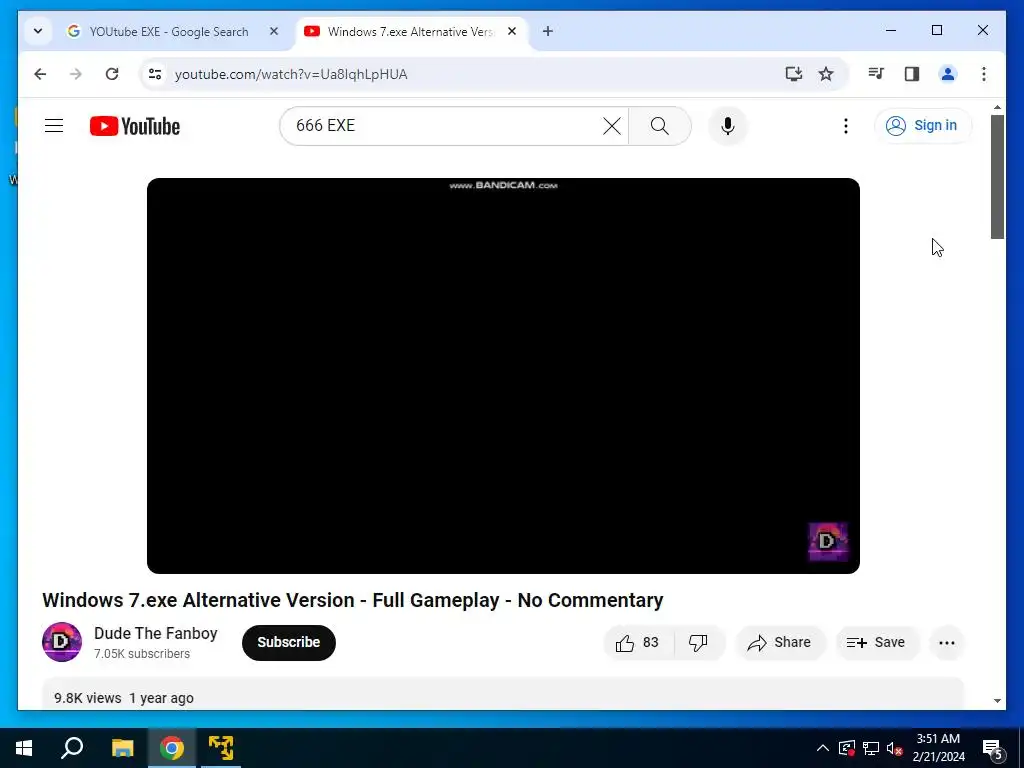Switch to YOUtube EXE Google Search tab
This screenshot has width=1024, height=768.
[x=168, y=31]
